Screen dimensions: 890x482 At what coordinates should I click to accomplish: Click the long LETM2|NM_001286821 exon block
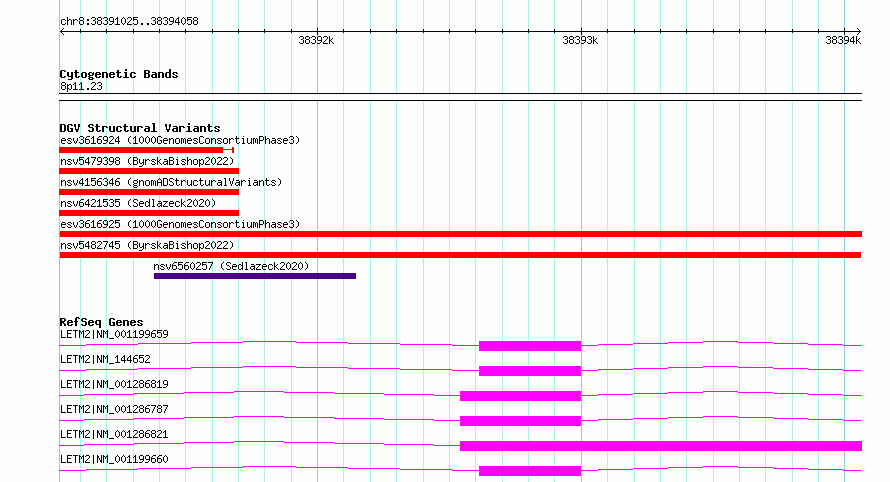pyautogui.click(x=661, y=446)
